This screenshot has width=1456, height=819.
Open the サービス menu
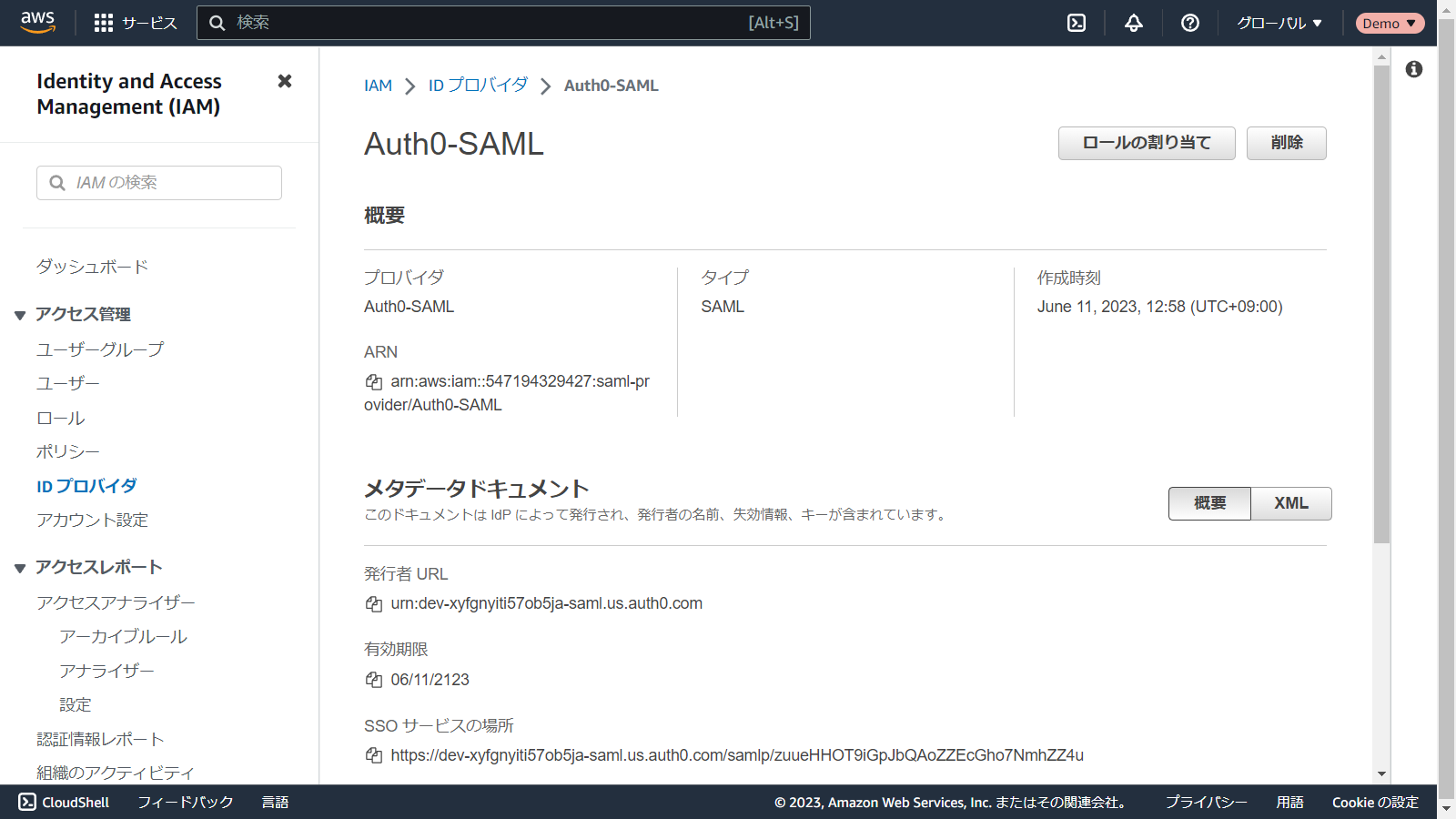click(x=136, y=23)
